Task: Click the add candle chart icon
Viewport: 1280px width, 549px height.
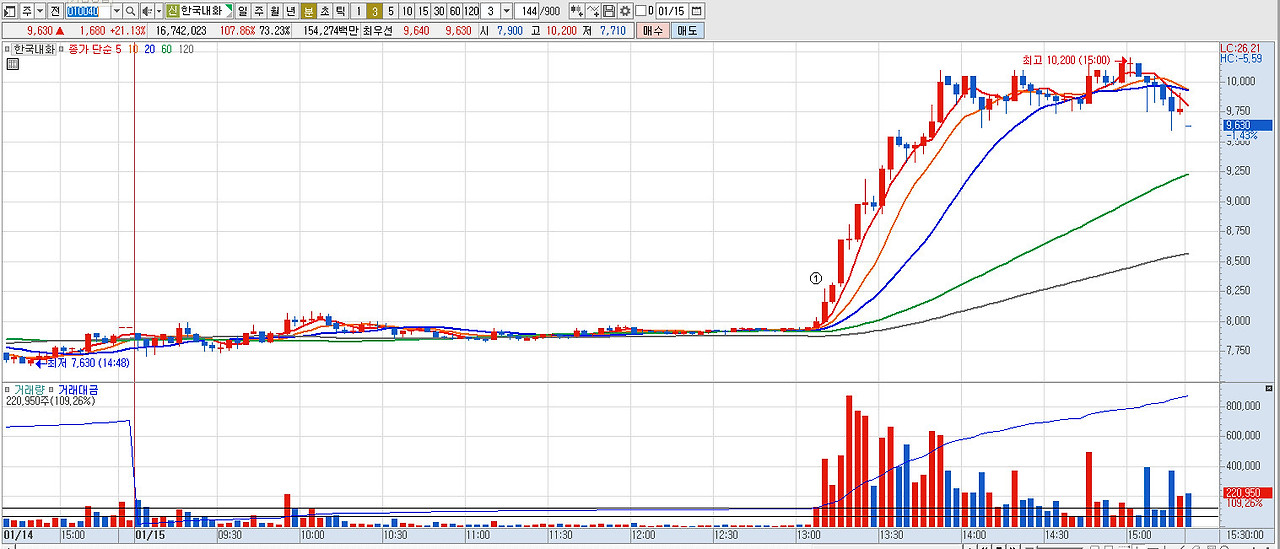Action: tap(577, 11)
